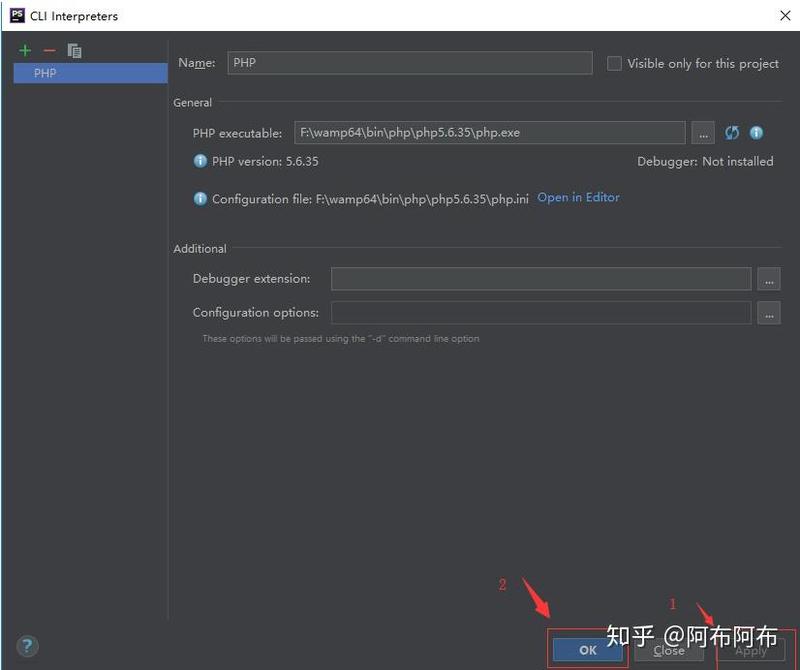The height and width of the screenshot is (670, 800).
Task: Open php.ini via Open in Editor
Action: [578, 197]
